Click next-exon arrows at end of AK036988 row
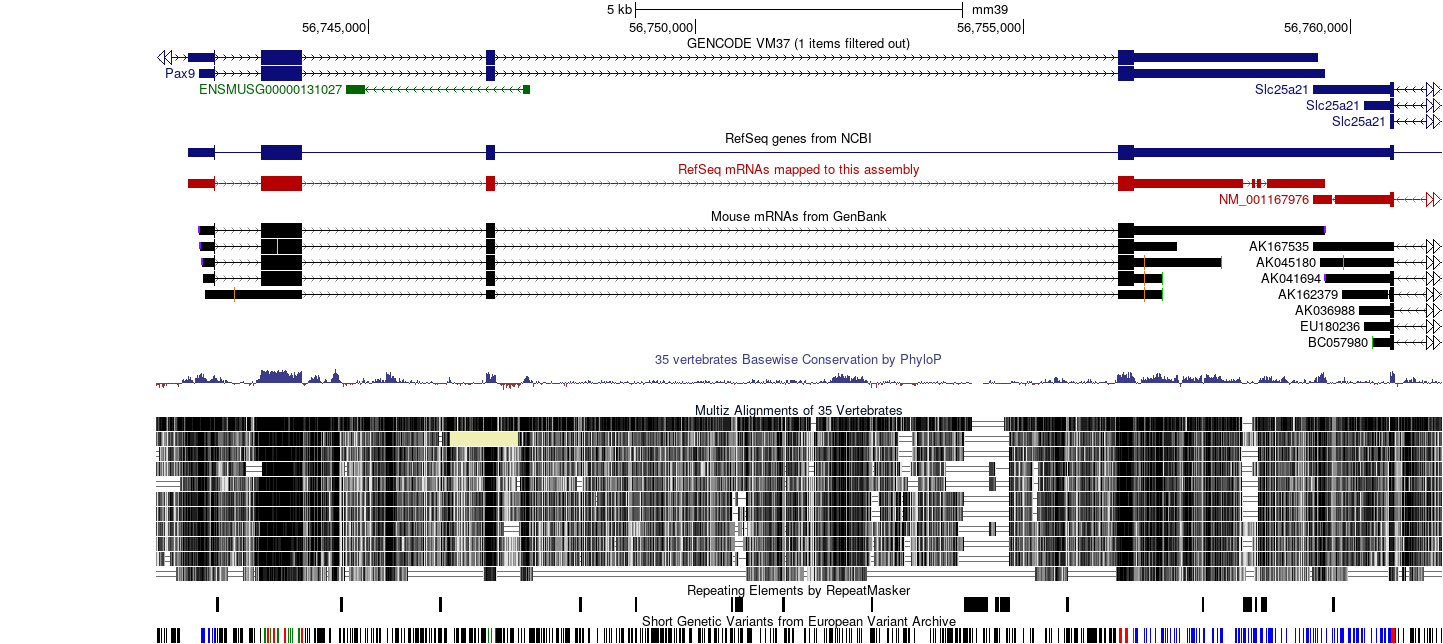 1433,310
